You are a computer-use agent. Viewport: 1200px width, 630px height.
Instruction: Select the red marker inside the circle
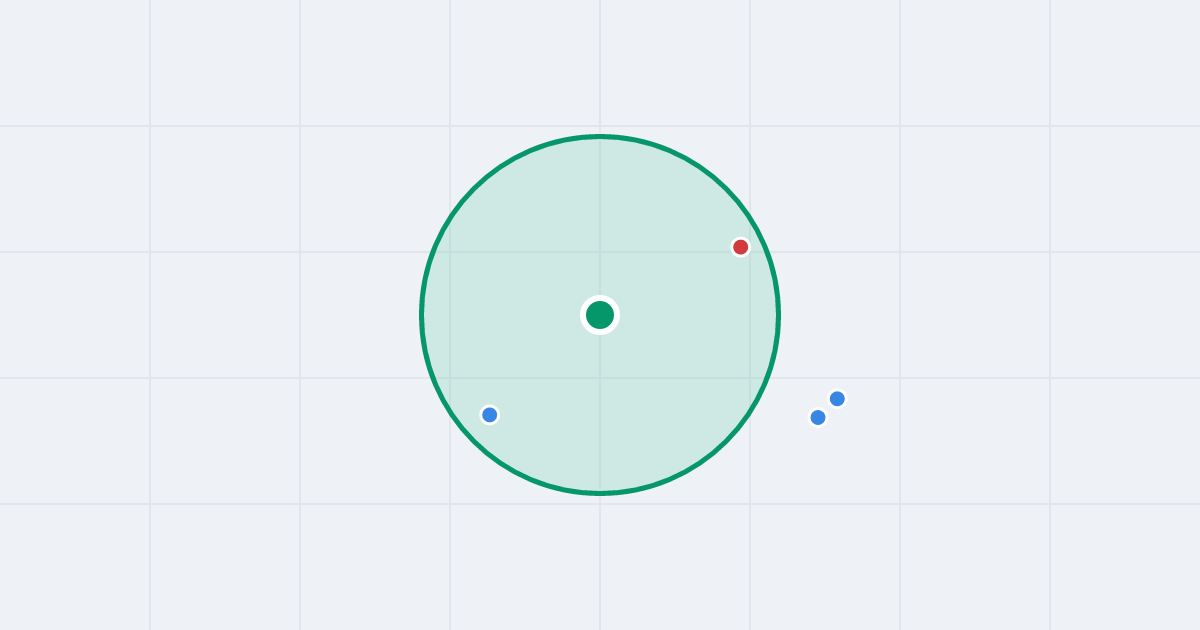(x=740, y=247)
